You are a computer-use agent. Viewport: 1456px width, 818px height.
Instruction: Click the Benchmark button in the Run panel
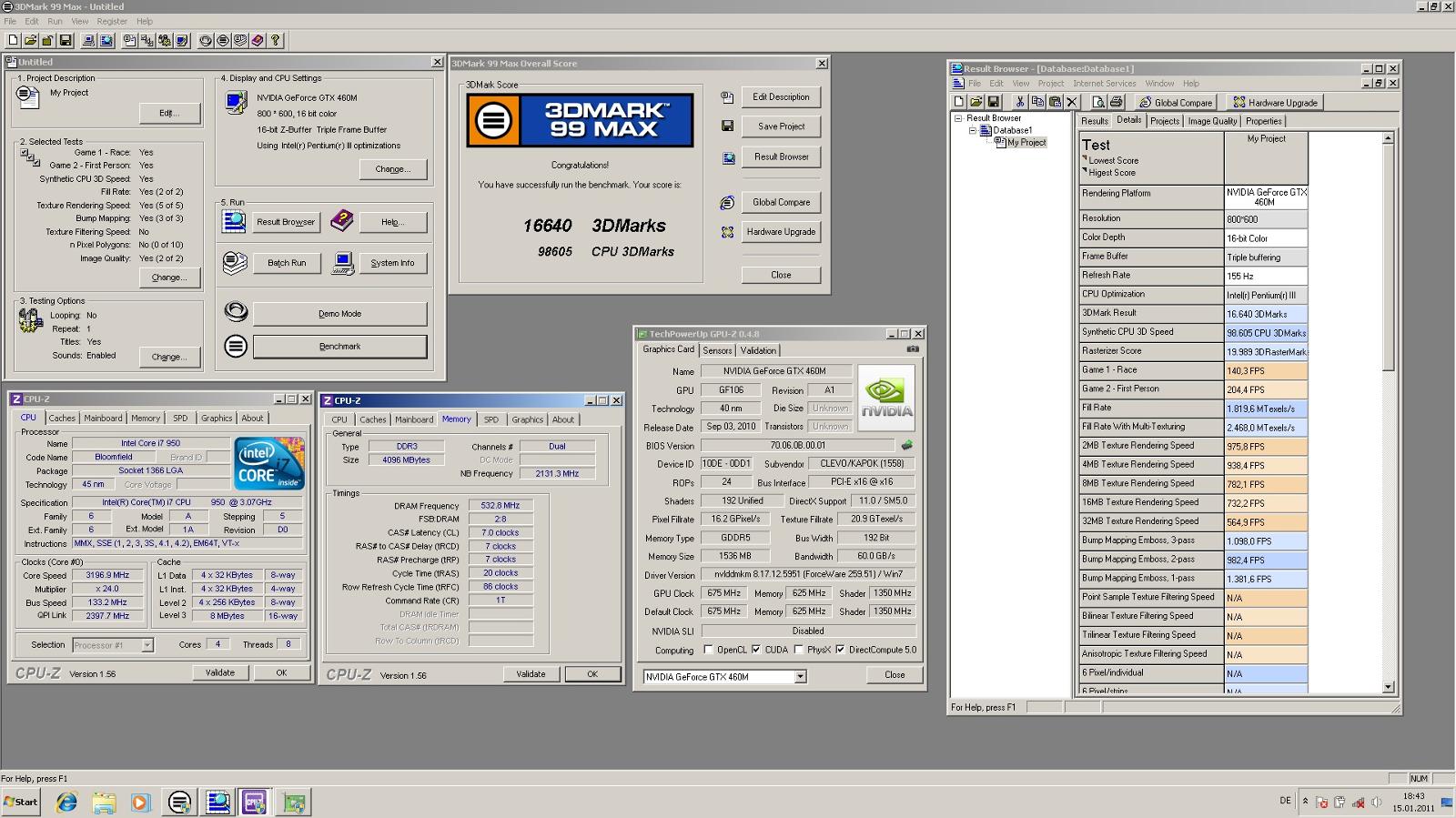[x=339, y=347]
